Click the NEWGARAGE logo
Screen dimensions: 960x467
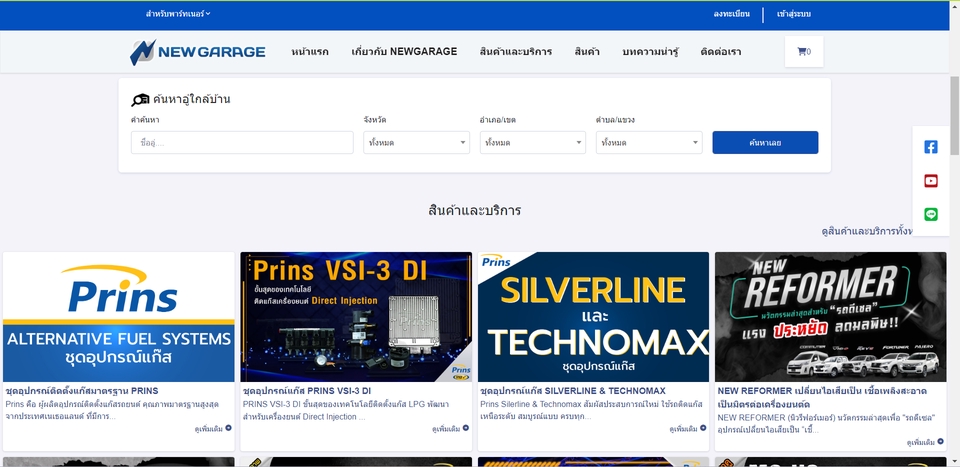197,52
